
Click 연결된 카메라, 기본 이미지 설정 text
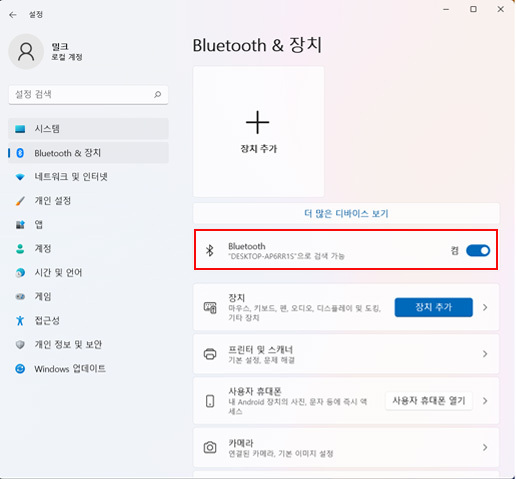pyautogui.click(x=281, y=454)
